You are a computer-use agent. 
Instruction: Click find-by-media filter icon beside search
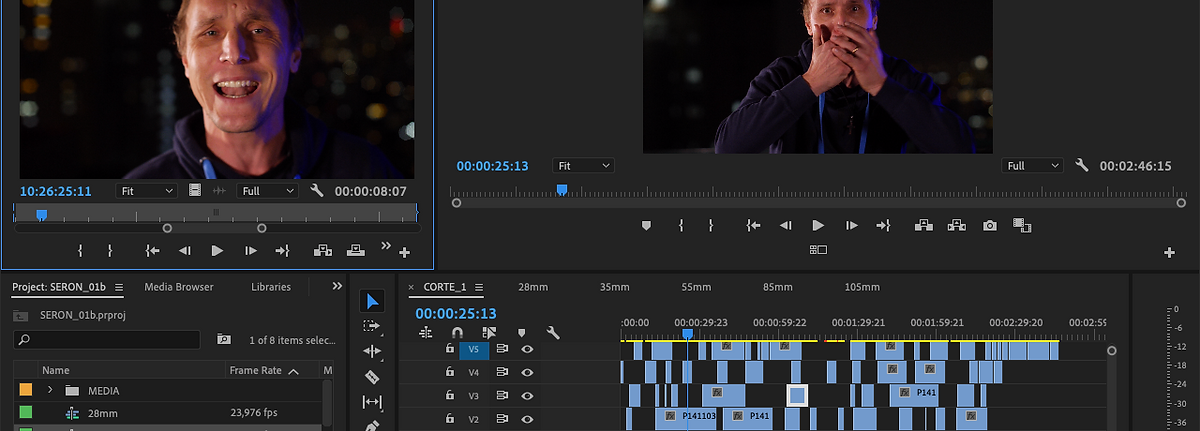[224, 340]
